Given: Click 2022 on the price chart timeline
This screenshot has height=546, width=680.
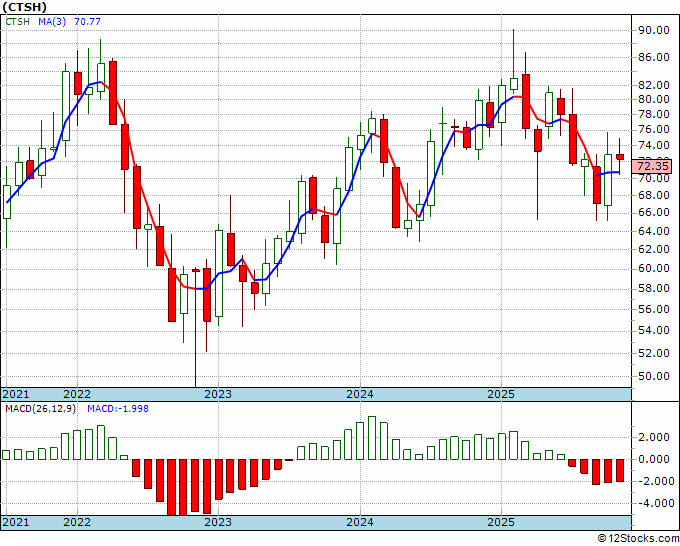Looking at the screenshot, I should pyautogui.click(x=77, y=394).
